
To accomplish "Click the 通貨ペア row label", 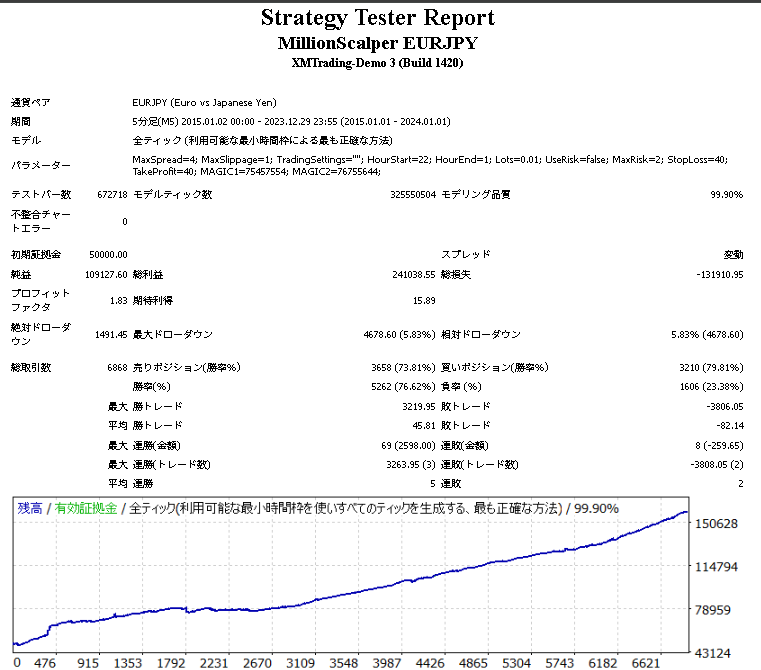I will (31, 102).
